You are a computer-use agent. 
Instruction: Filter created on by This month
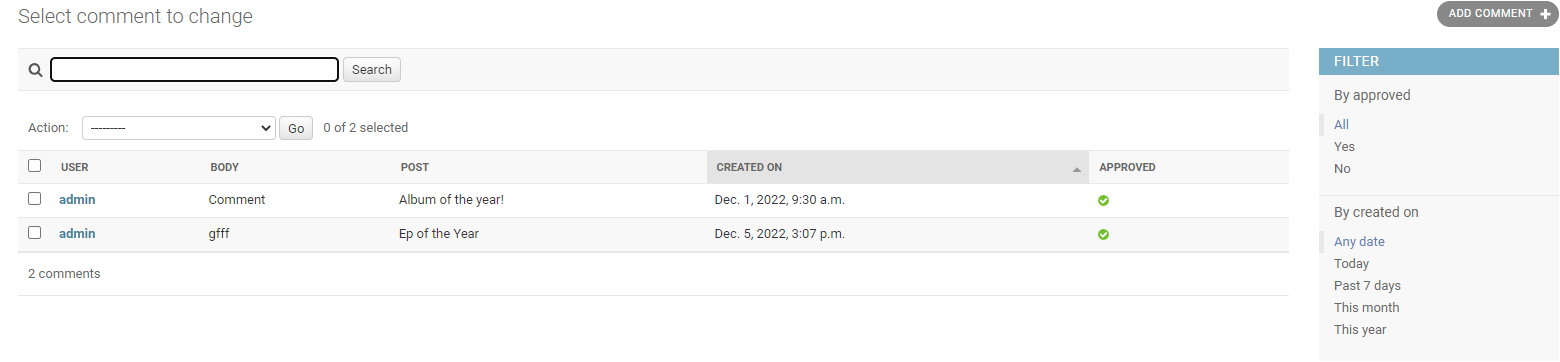pos(1367,308)
